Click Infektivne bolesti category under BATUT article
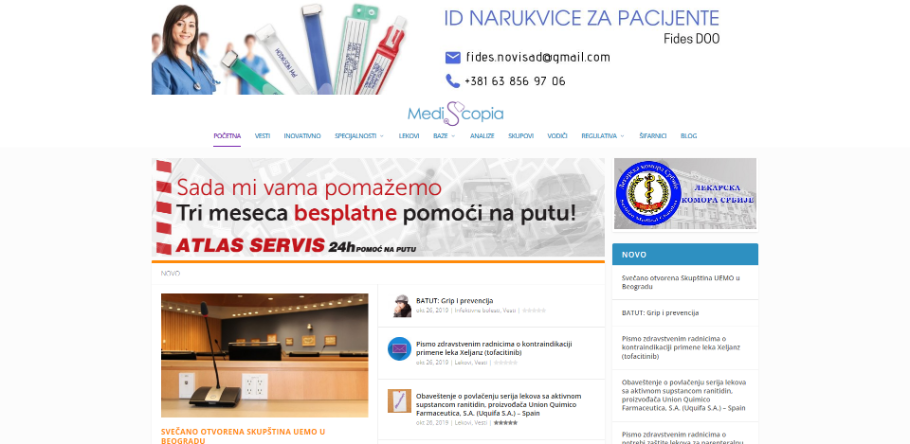Screen dimensions: 910x444 (476, 311)
